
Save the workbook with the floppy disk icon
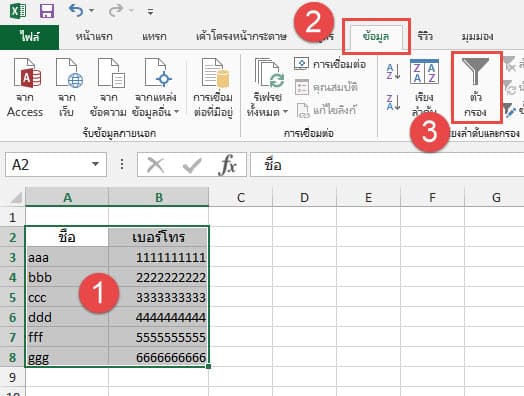click(x=47, y=11)
